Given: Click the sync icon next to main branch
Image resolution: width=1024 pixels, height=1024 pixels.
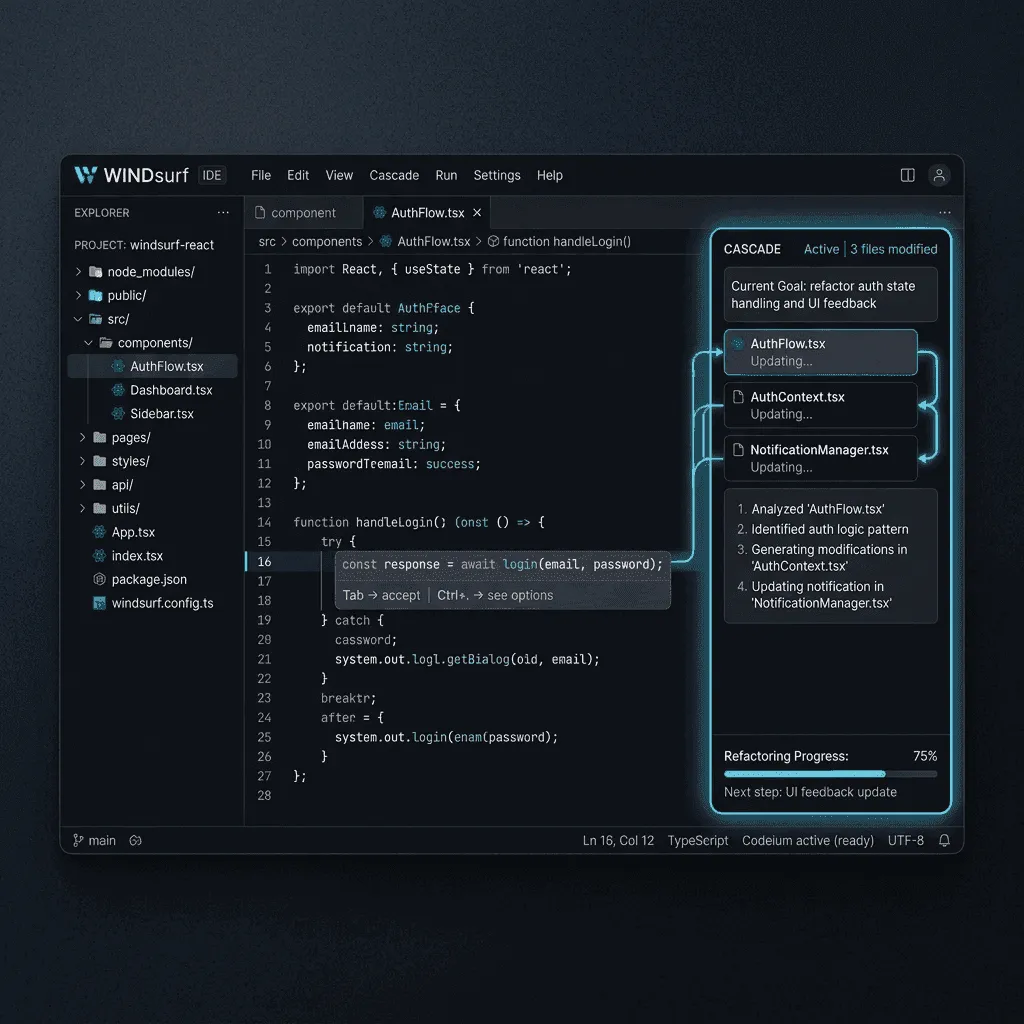Looking at the screenshot, I should [135, 840].
